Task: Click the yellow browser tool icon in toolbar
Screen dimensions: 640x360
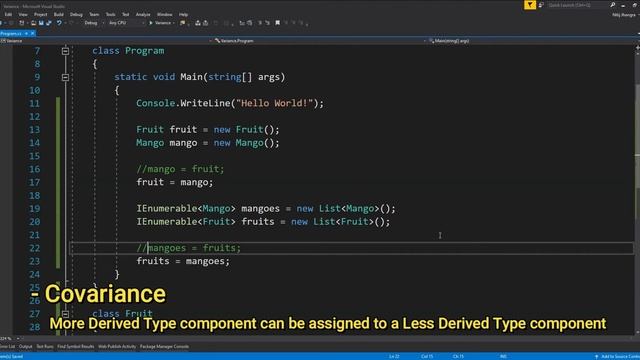Action: click(182, 23)
